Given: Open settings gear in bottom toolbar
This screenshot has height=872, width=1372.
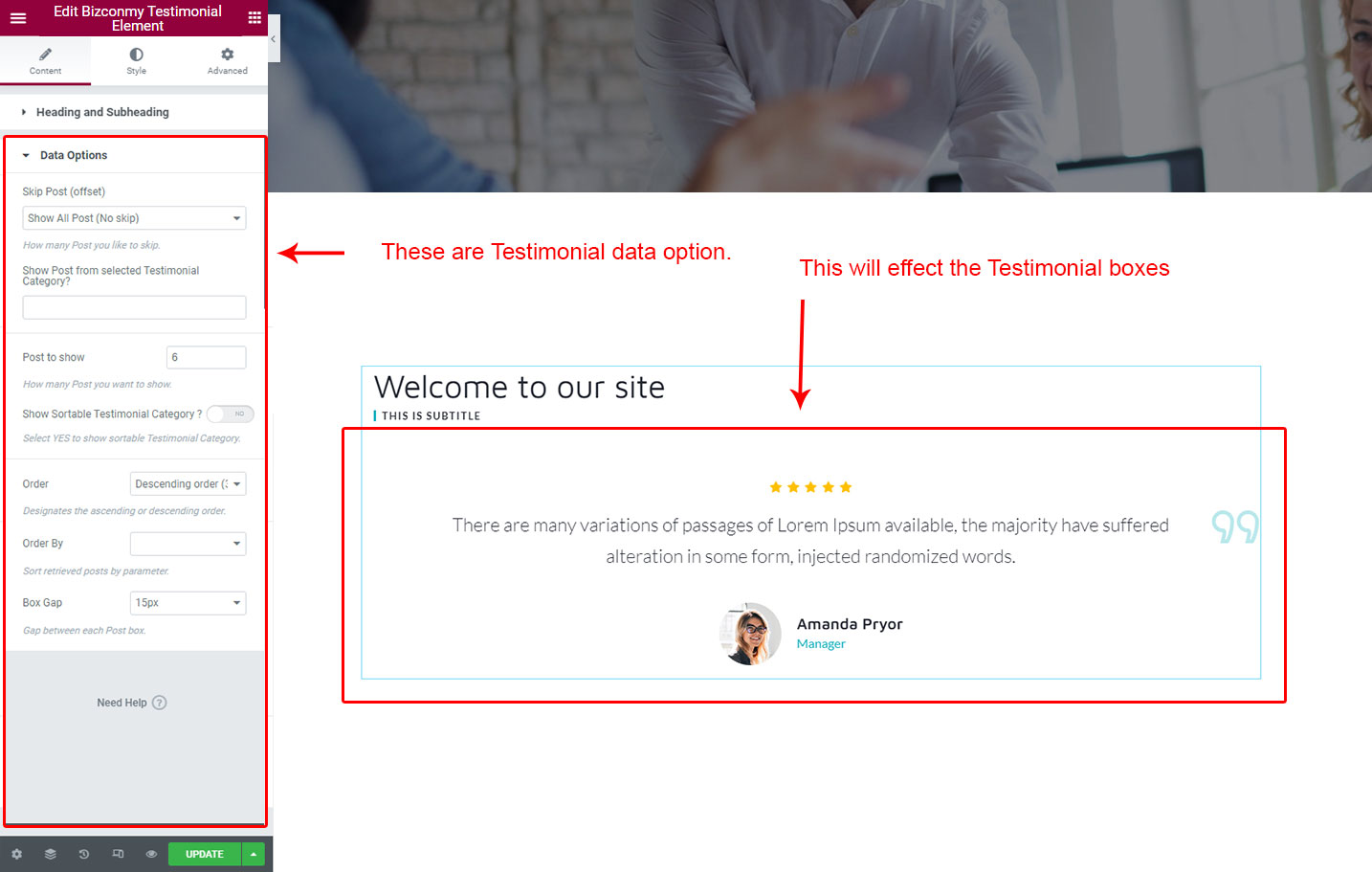Looking at the screenshot, I should tap(16, 854).
